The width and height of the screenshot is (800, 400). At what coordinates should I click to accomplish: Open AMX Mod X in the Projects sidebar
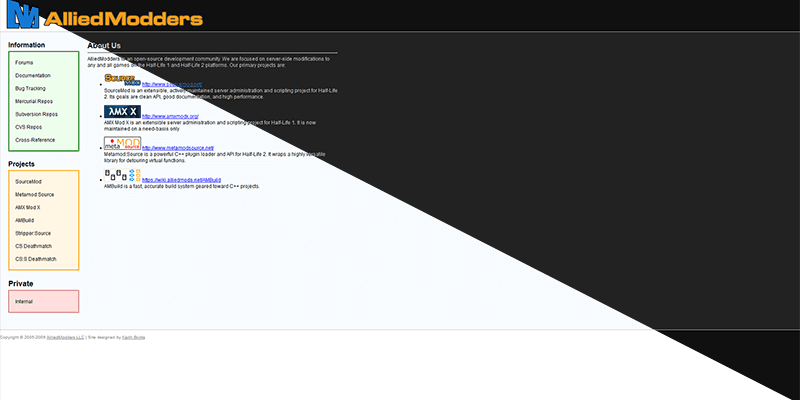pyautogui.click(x=28, y=208)
